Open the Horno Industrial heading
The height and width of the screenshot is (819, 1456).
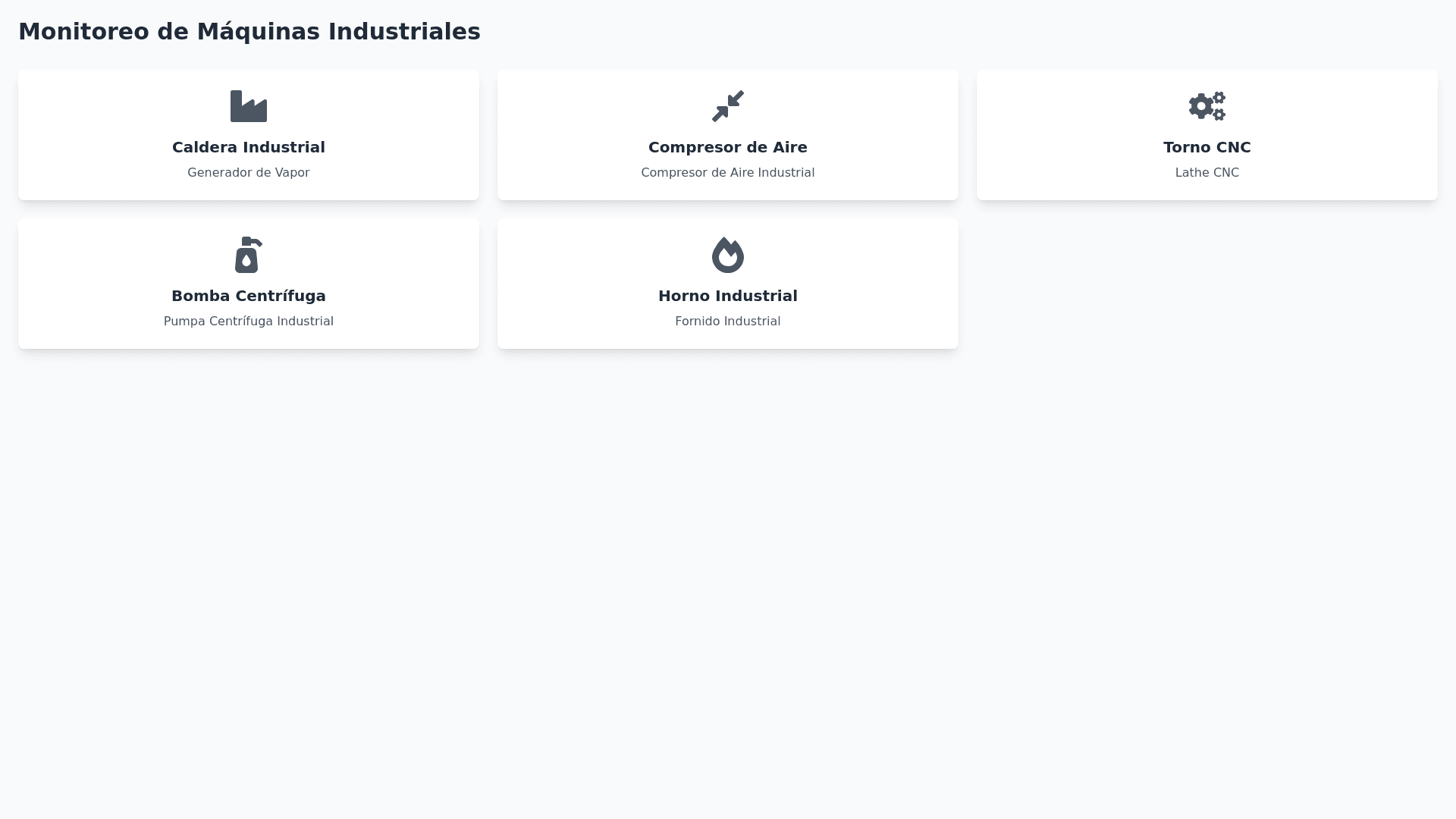coord(728,296)
